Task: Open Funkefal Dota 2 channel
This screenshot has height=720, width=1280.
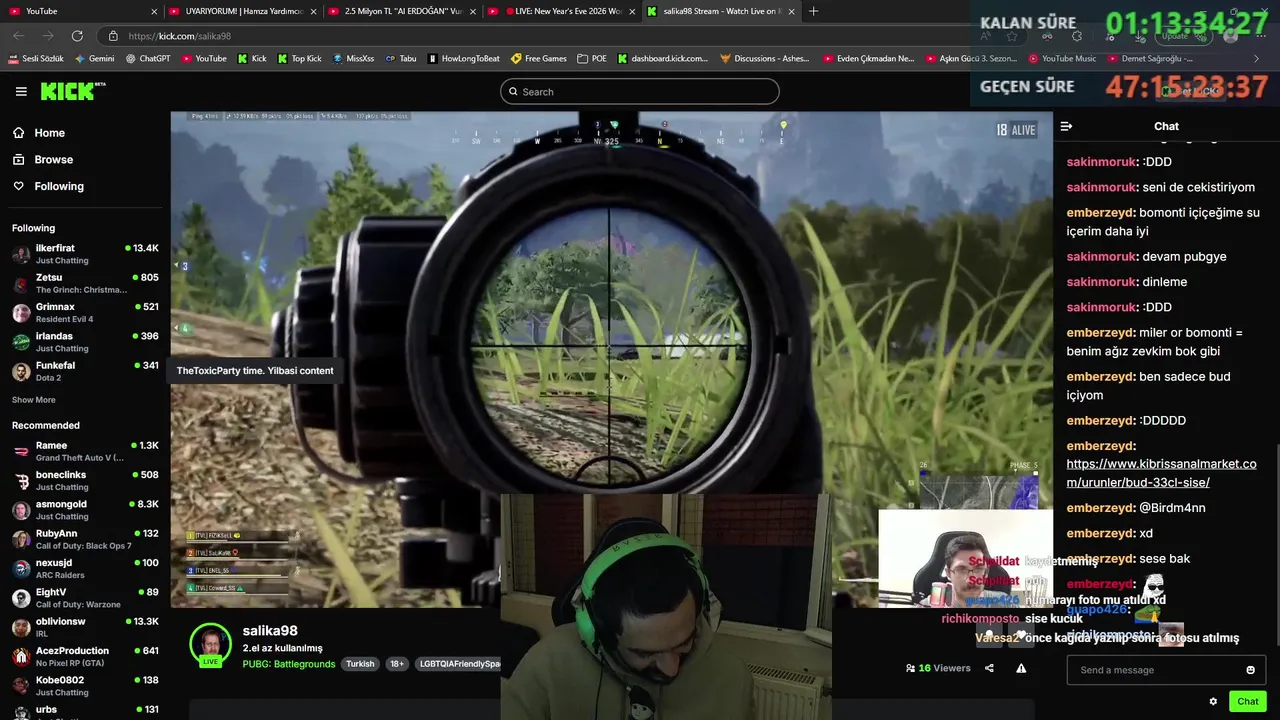Action: [85, 371]
